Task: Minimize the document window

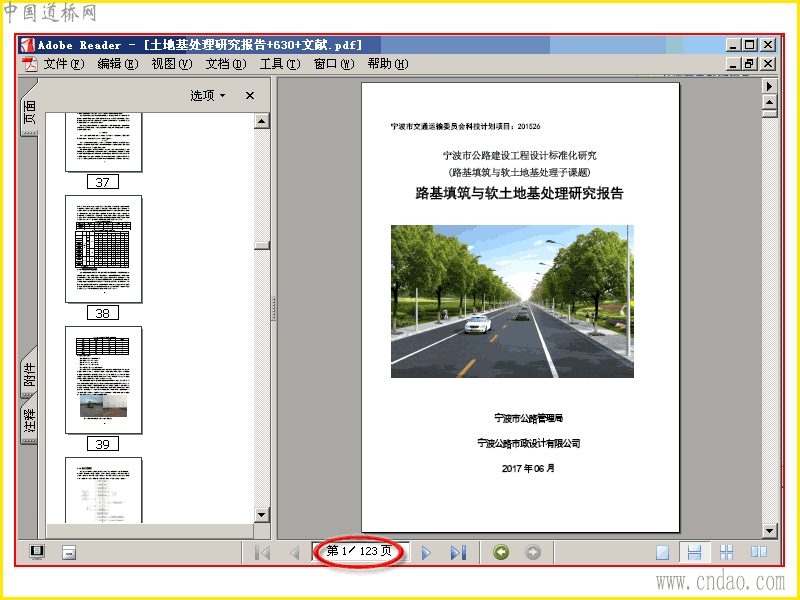Action: tap(733, 64)
